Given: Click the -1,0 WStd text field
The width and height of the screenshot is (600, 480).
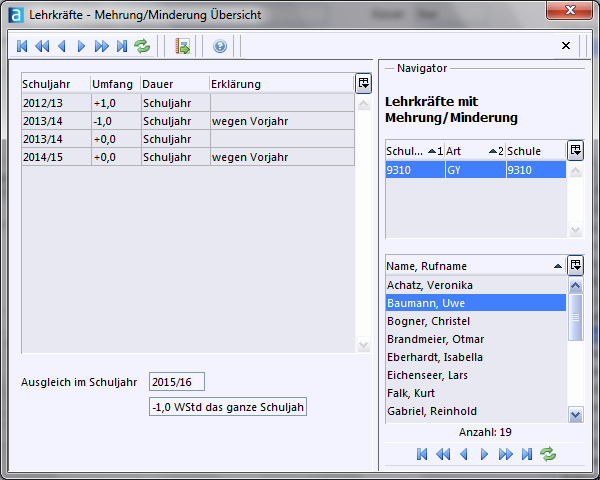Looking at the screenshot, I should (228, 407).
